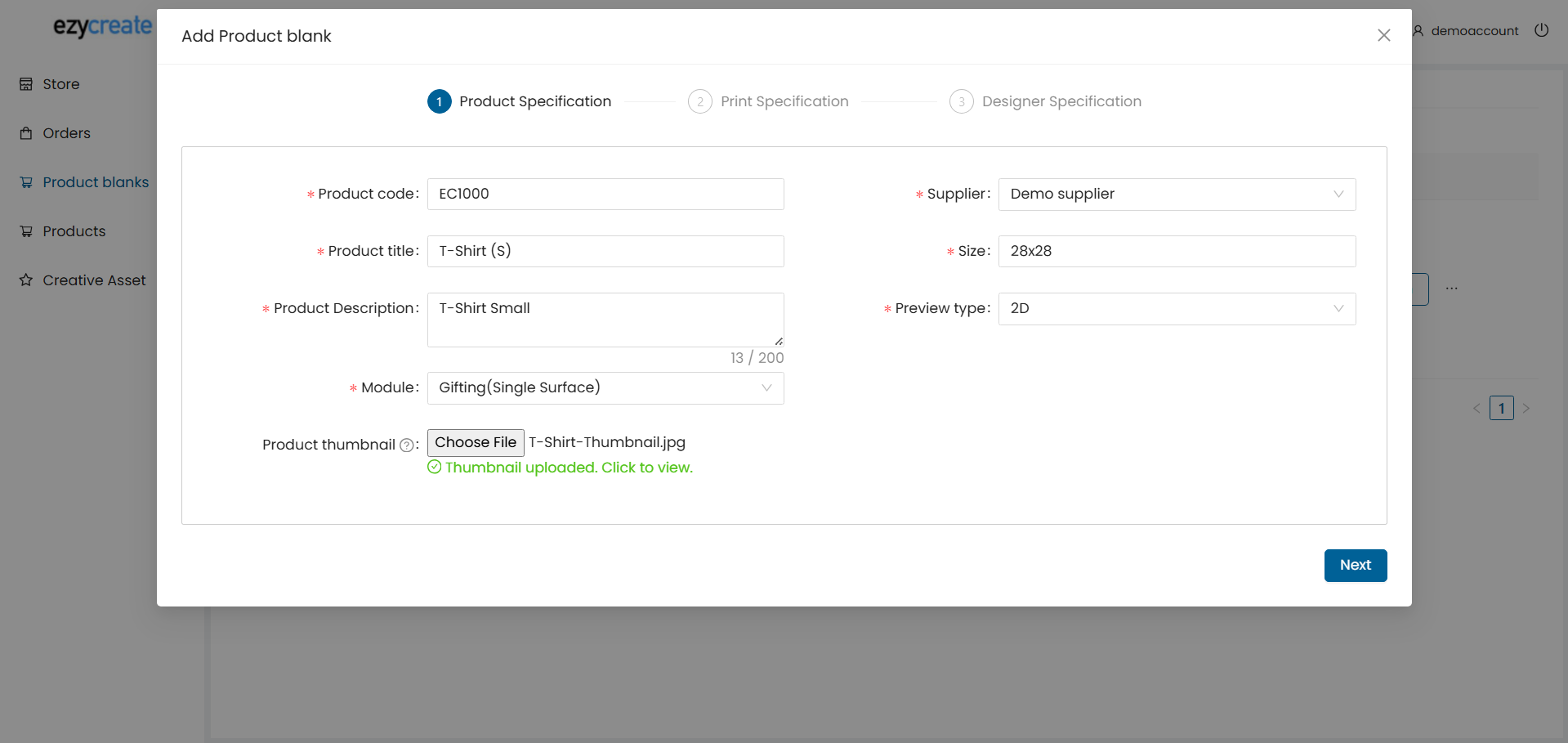Screen dimensions: 1568x743
Task: Click the thumbnail help question-mark icon
Action: click(x=406, y=445)
